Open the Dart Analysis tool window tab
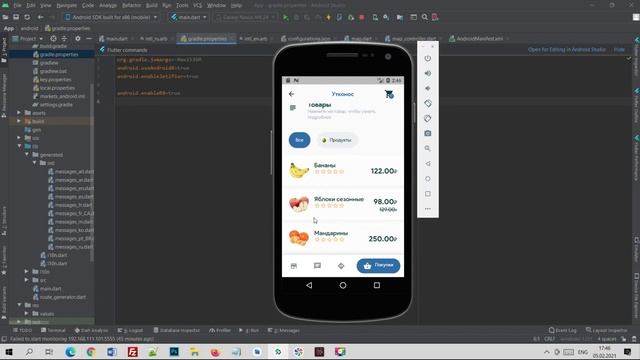This screenshot has height=360, width=640. (91, 330)
